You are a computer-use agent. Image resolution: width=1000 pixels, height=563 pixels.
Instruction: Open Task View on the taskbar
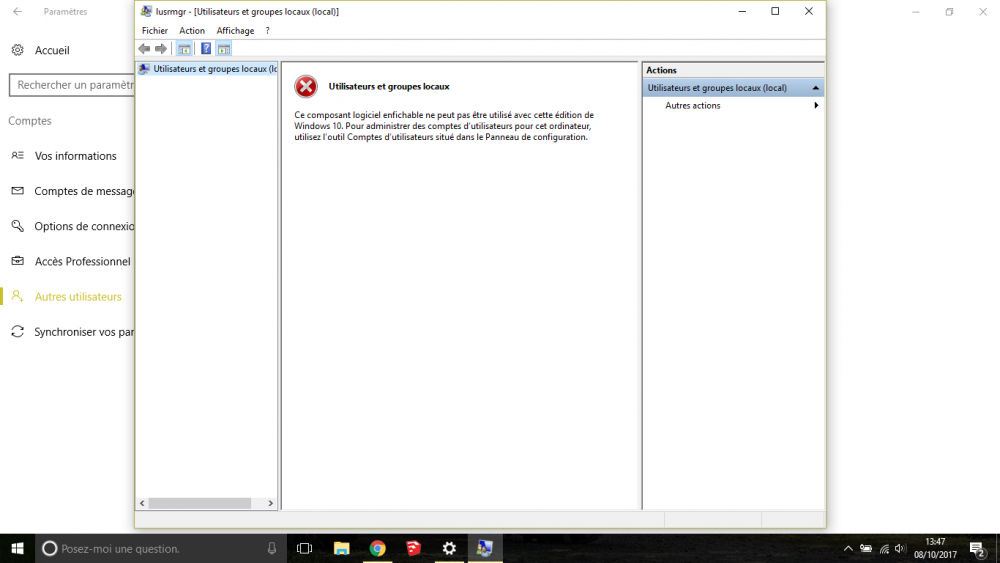[305, 548]
